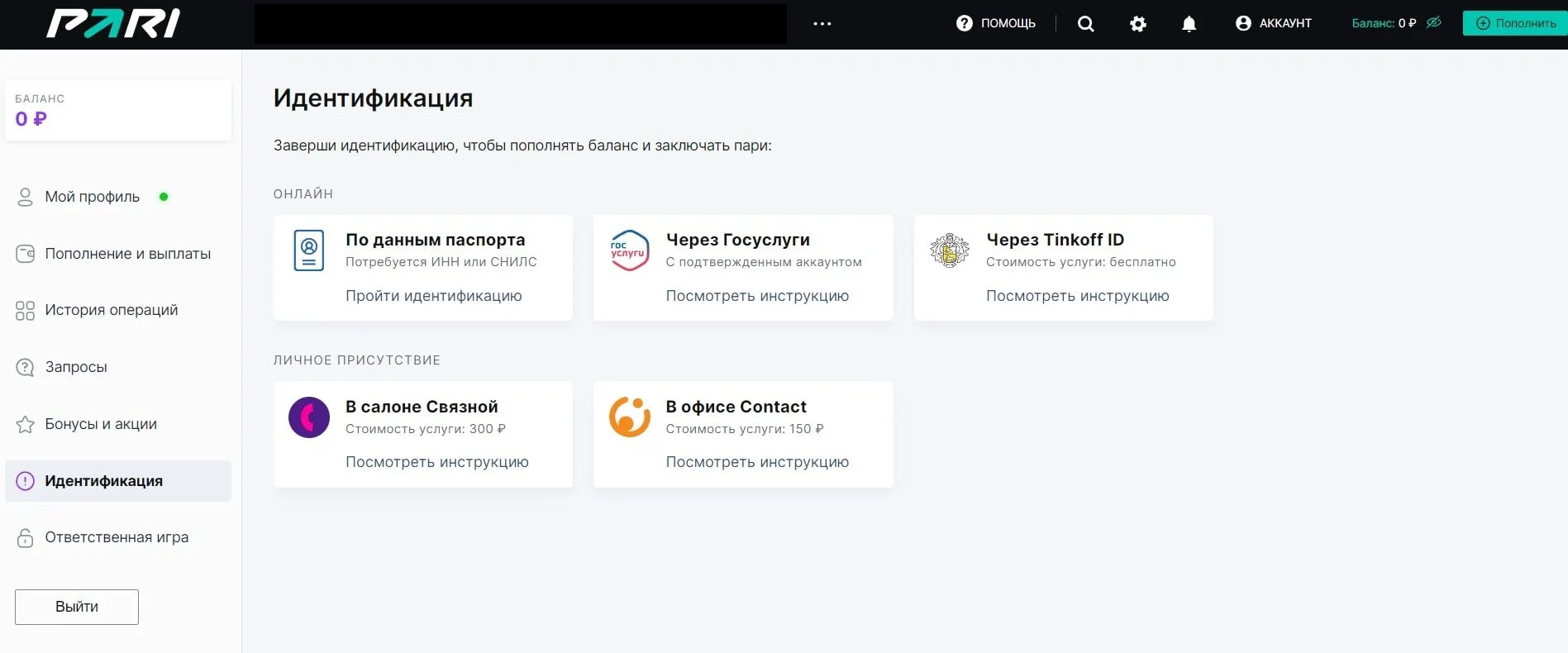Select Идентификация sidebar item

(118, 481)
